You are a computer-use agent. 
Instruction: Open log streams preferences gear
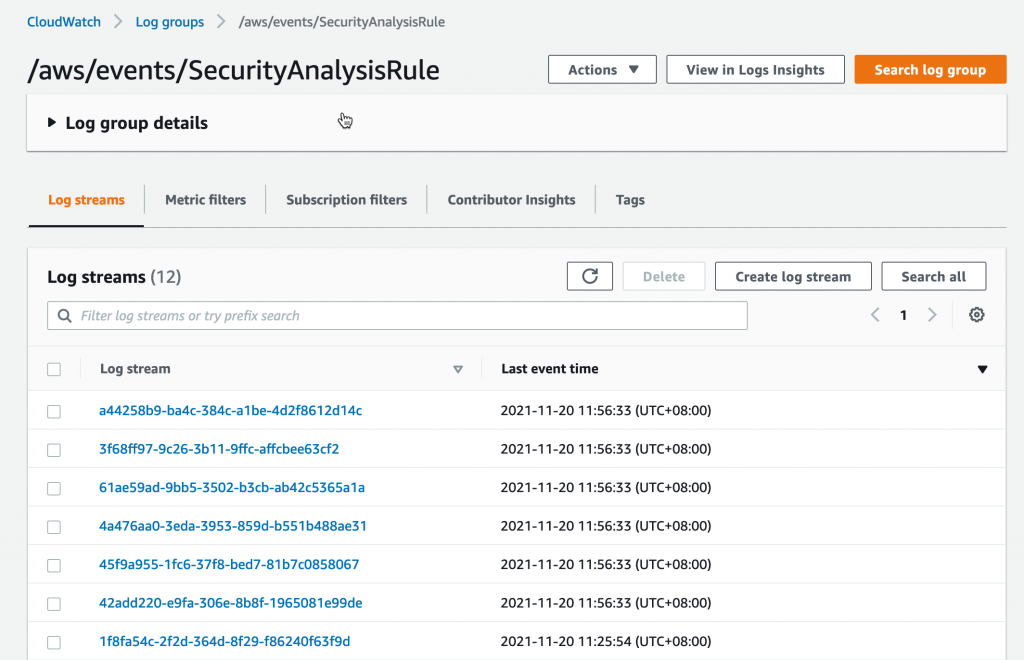click(977, 314)
